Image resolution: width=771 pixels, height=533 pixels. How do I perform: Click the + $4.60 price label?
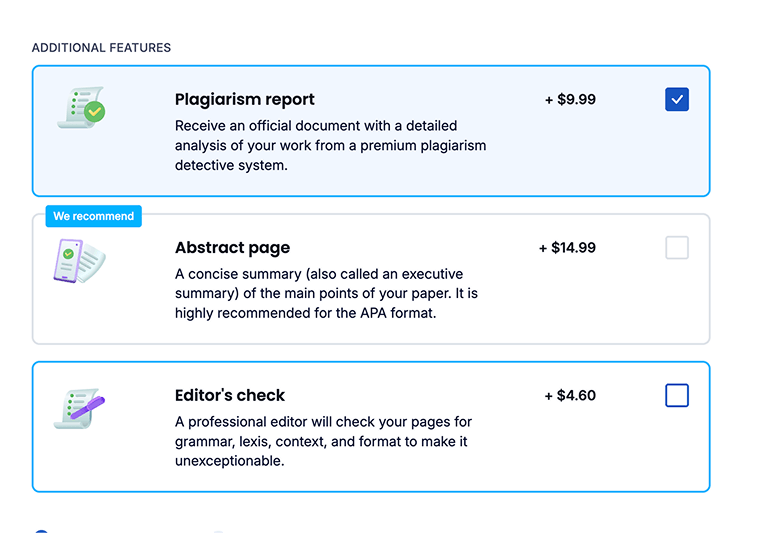coord(570,395)
